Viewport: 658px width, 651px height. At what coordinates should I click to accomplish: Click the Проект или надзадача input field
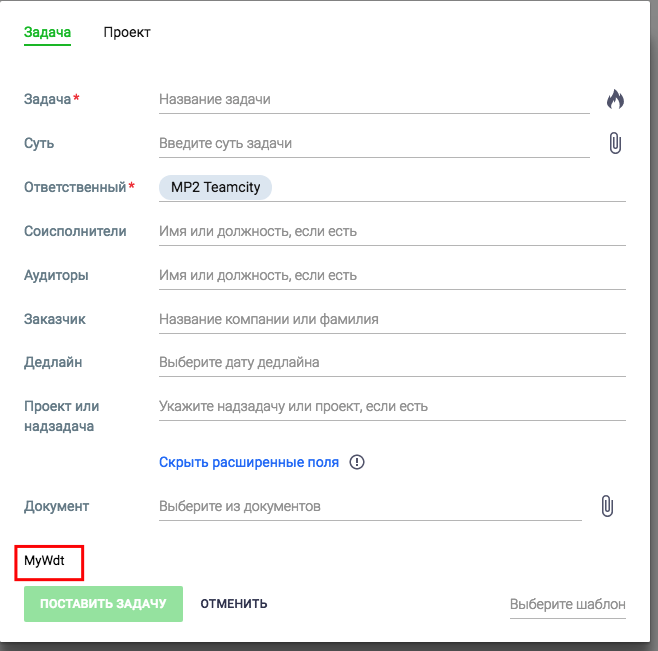click(392, 406)
